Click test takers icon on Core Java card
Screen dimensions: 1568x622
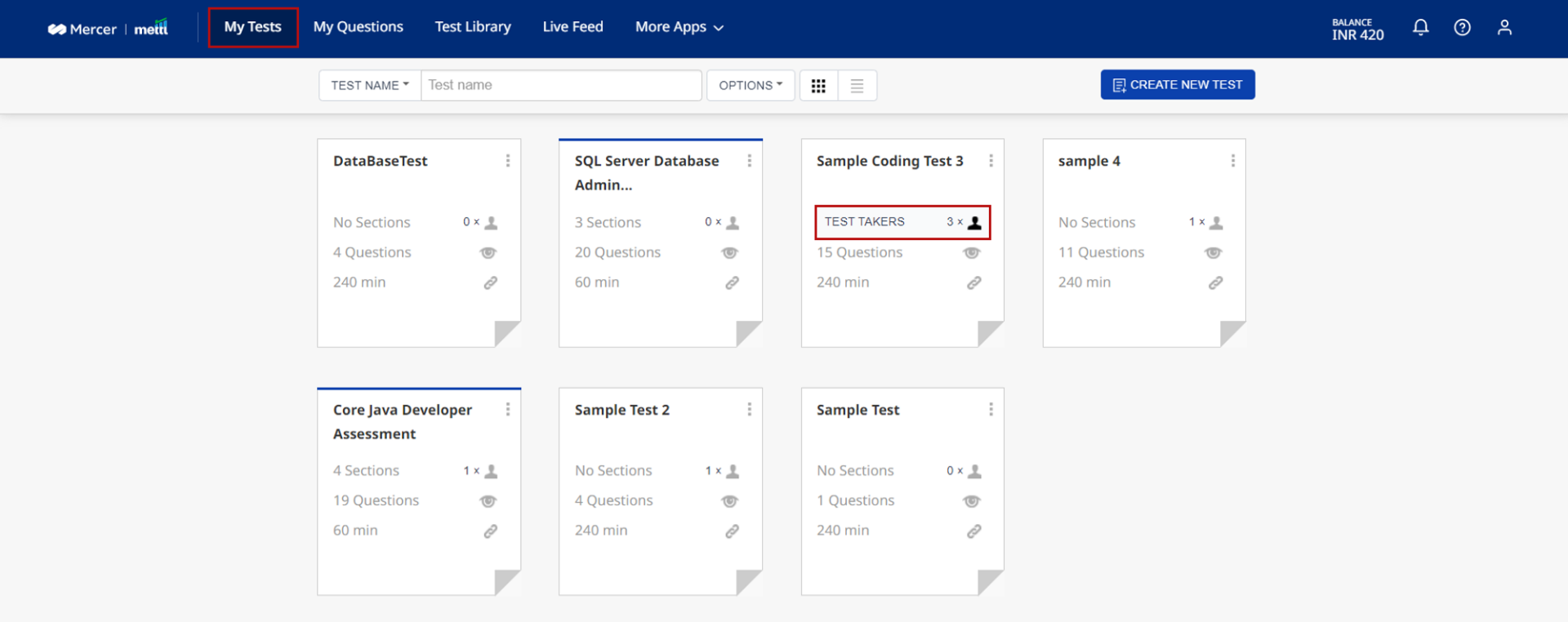tap(491, 471)
